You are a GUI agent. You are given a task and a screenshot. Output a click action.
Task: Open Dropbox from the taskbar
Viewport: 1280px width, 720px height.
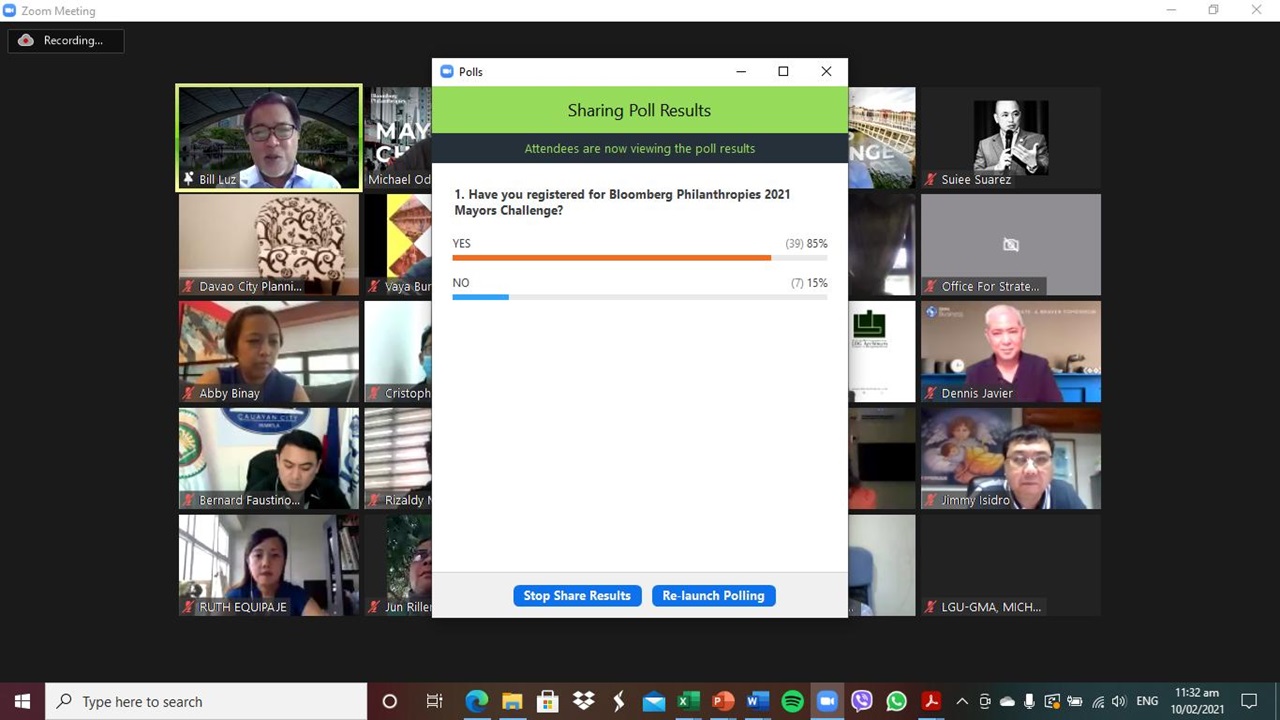[583, 702]
